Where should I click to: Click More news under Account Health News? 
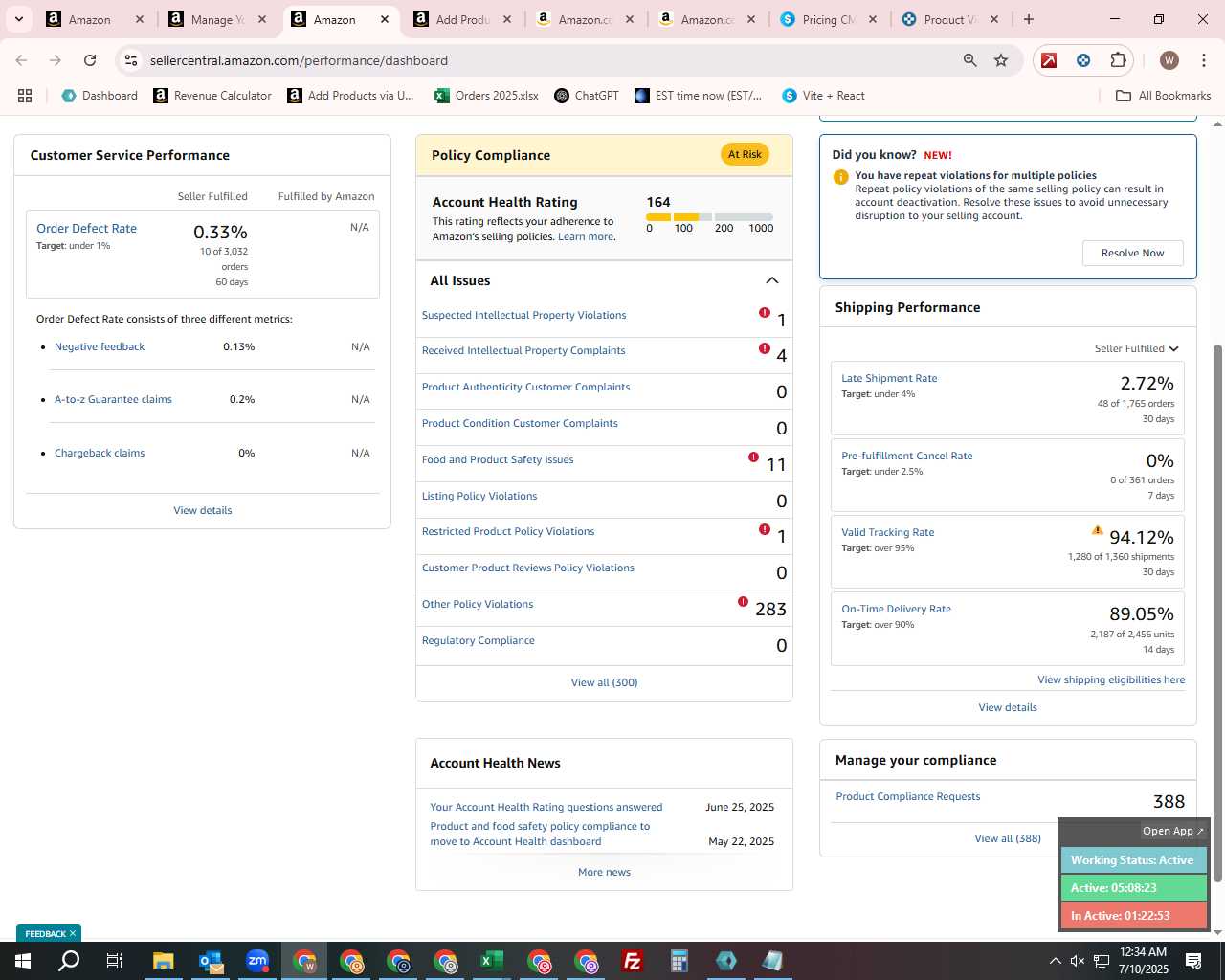pos(604,872)
